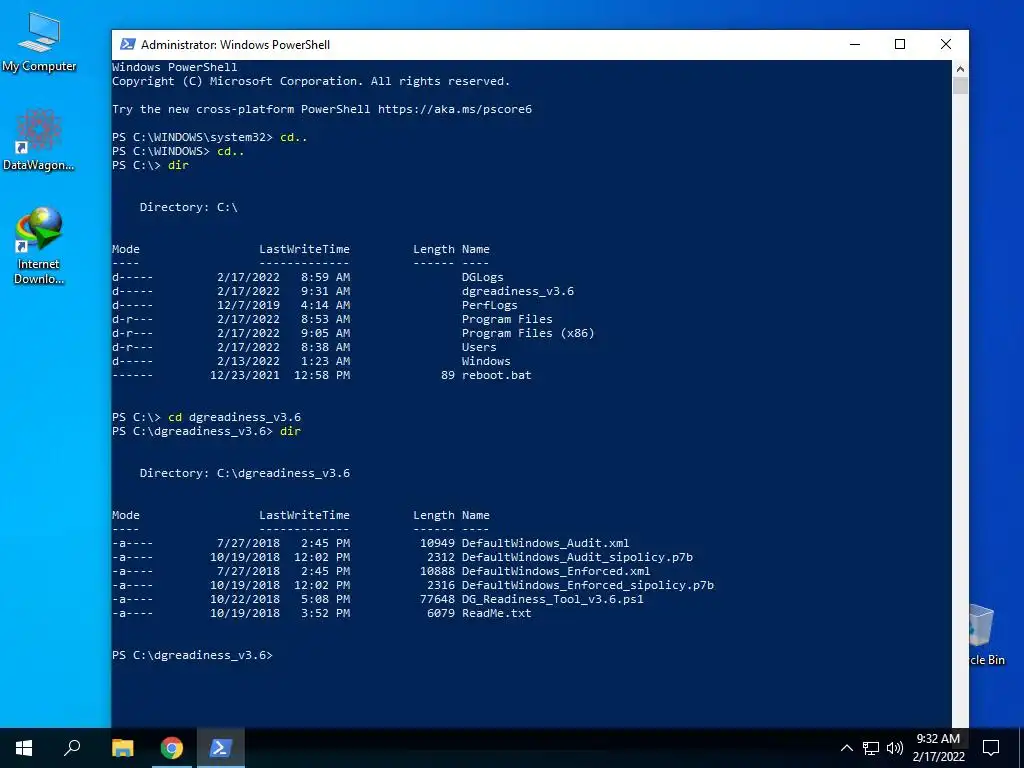Open taskbar Search magnifier
This screenshot has height=768, width=1024.
point(72,748)
